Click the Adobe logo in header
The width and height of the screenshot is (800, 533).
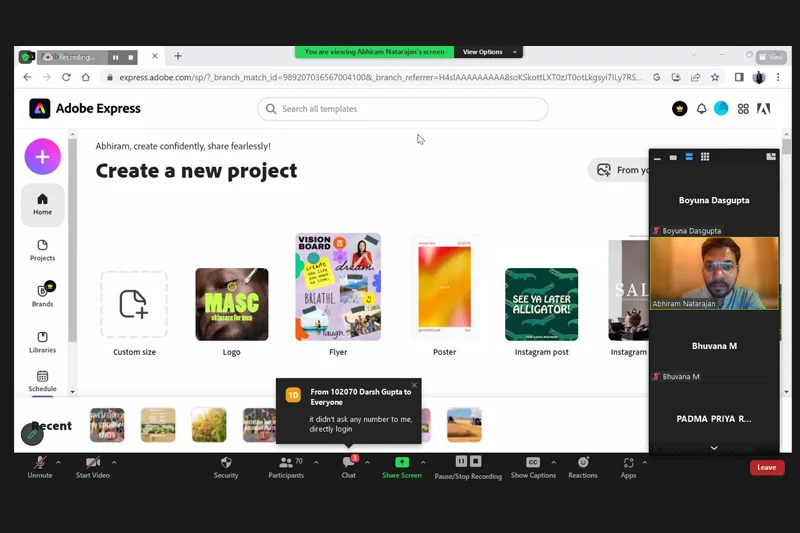764,109
